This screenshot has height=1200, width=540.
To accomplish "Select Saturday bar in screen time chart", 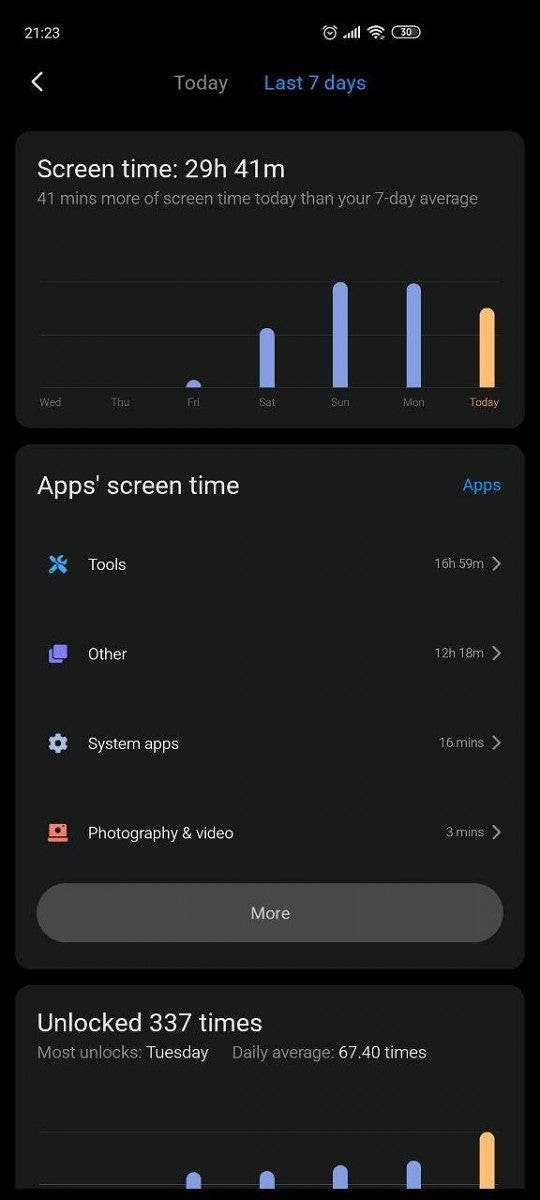I will 267,358.
